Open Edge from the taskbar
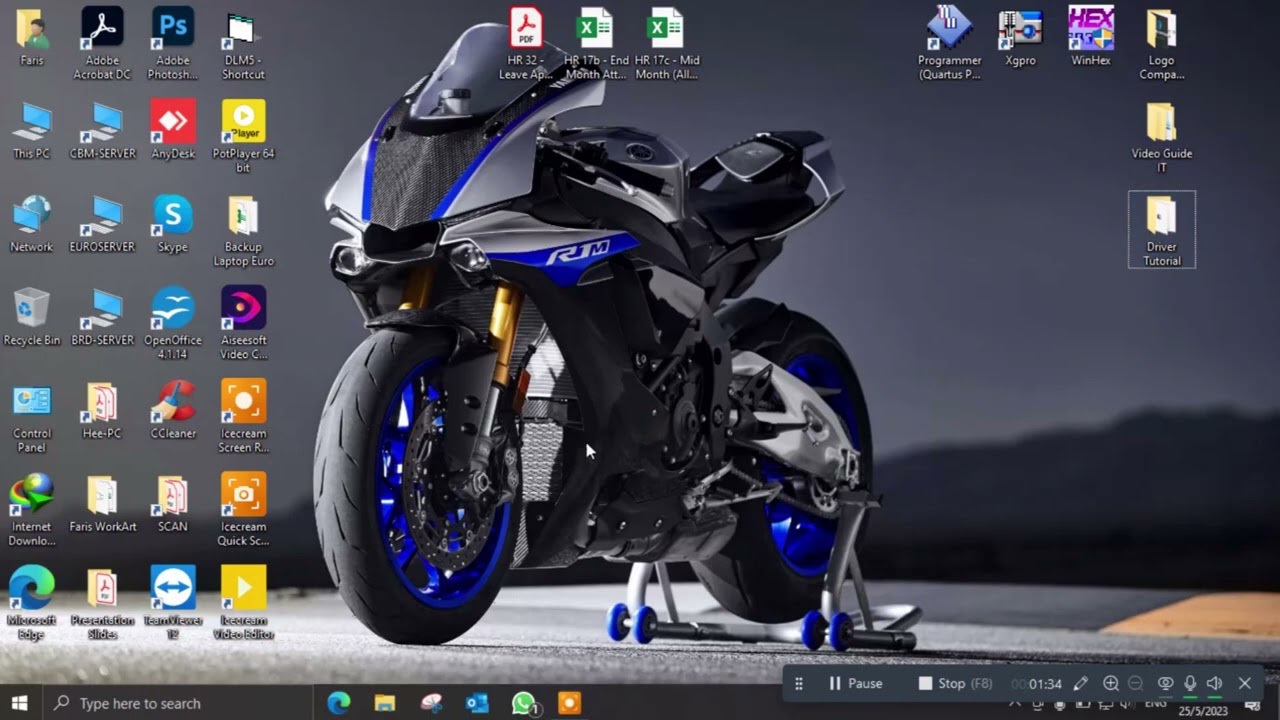 (338, 703)
